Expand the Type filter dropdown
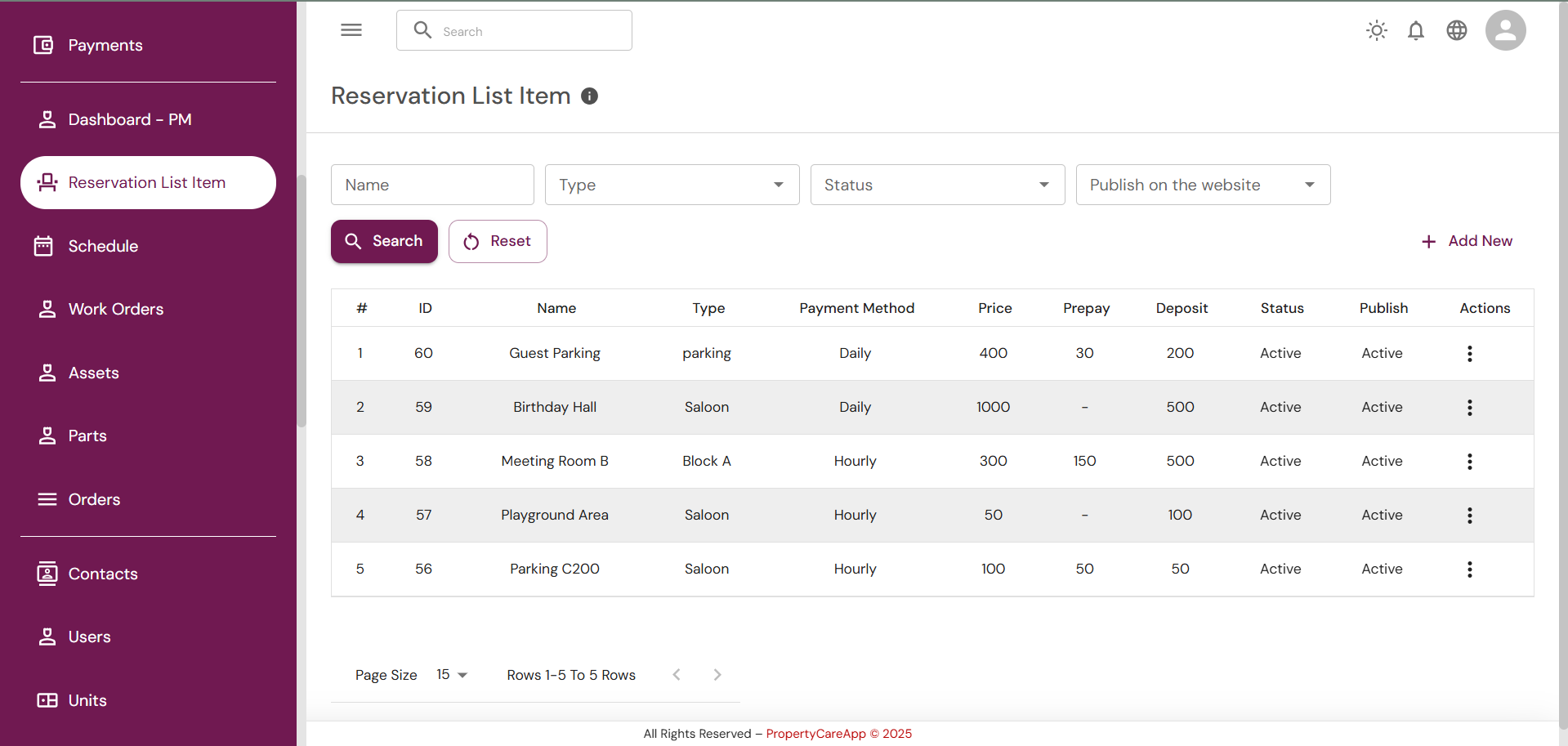Viewport: 1568px width, 746px height. [672, 185]
